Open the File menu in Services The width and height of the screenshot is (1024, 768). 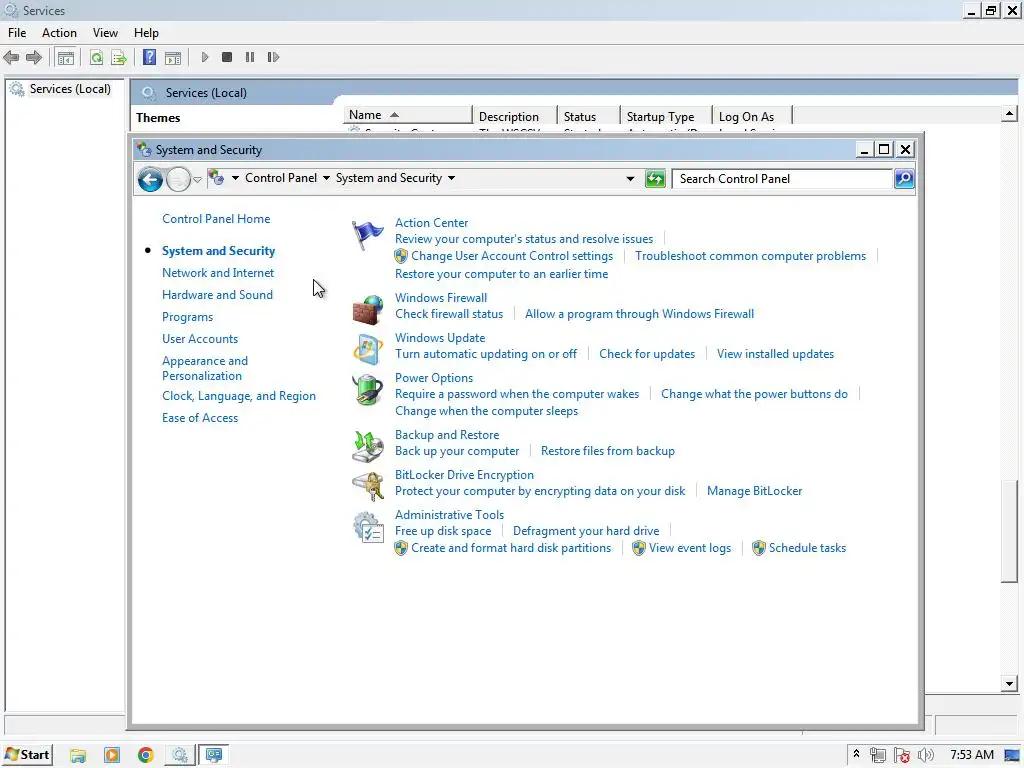click(17, 33)
